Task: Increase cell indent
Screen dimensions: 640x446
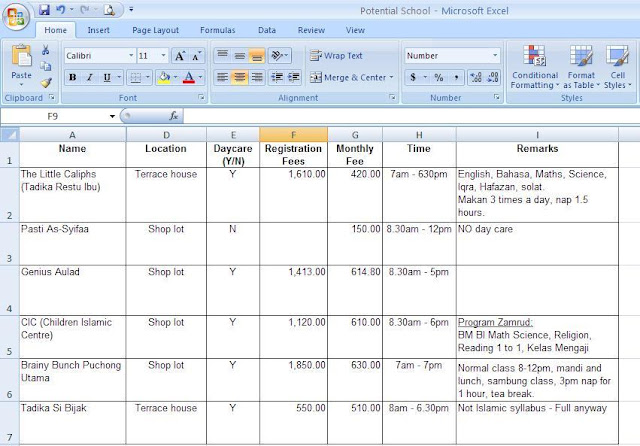Action: [x=293, y=77]
